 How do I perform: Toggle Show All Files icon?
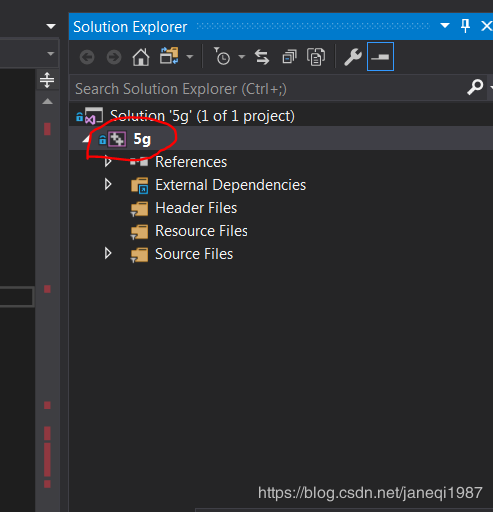click(x=316, y=57)
